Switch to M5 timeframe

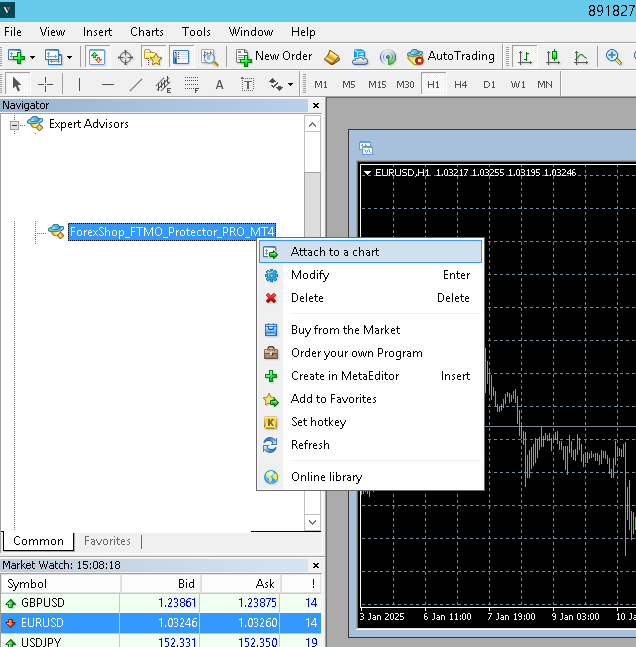pyautogui.click(x=349, y=85)
